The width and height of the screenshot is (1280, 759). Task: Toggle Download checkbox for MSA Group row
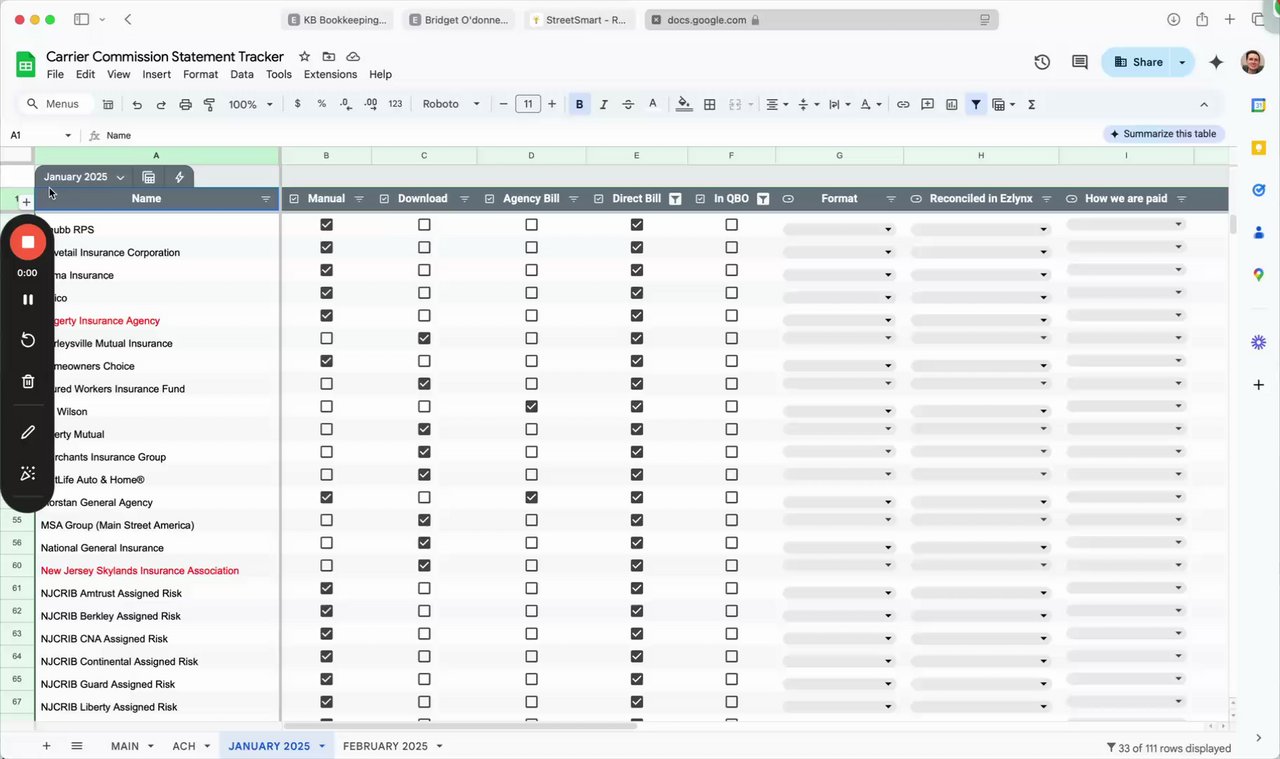tap(424, 520)
